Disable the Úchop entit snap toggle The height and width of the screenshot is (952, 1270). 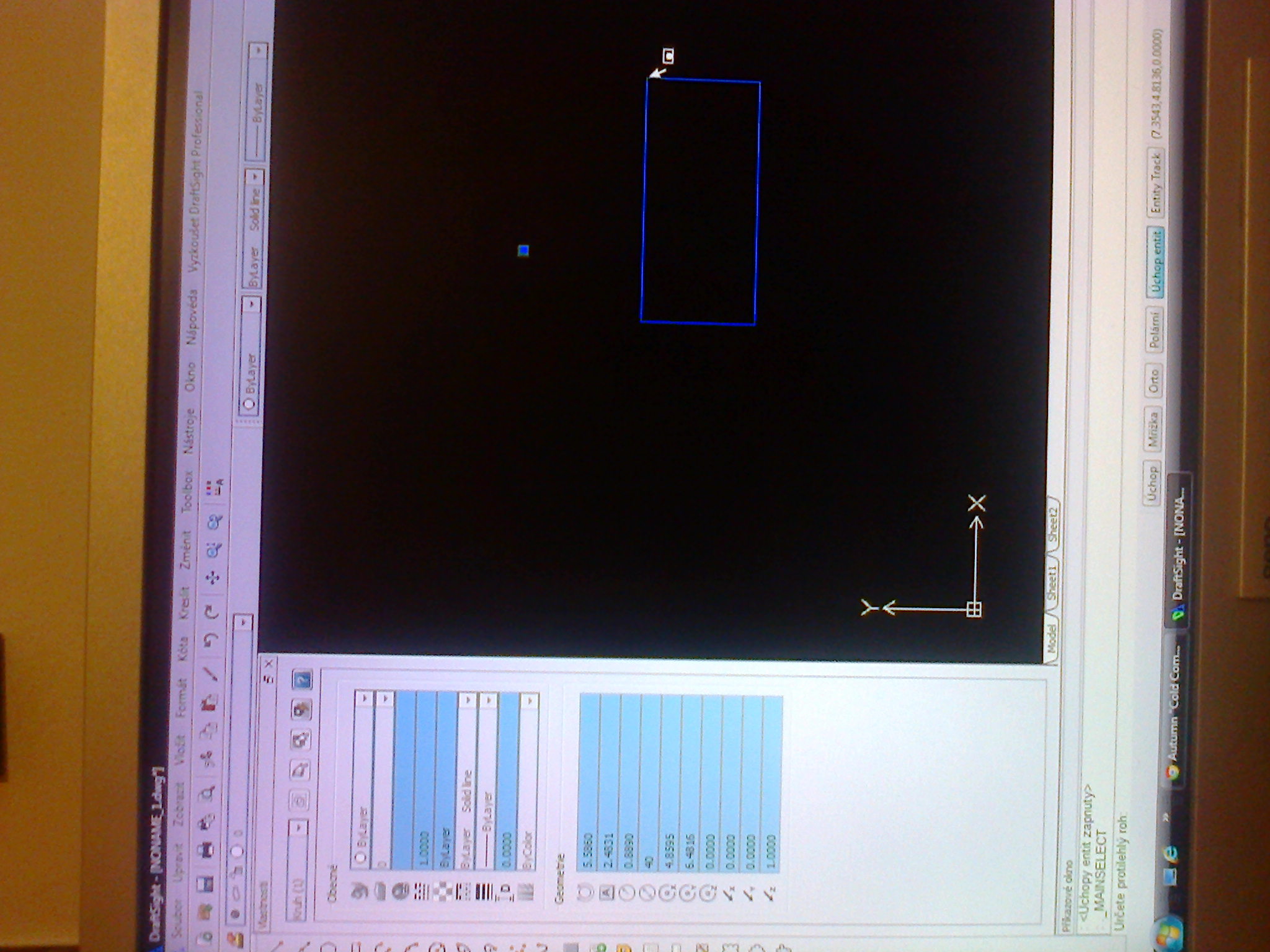pyautogui.click(x=1155, y=262)
